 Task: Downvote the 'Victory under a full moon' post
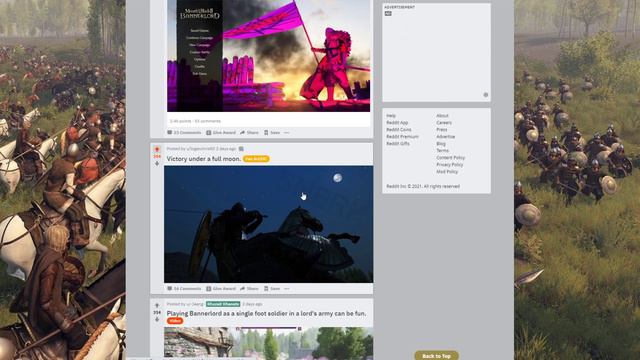point(157,163)
